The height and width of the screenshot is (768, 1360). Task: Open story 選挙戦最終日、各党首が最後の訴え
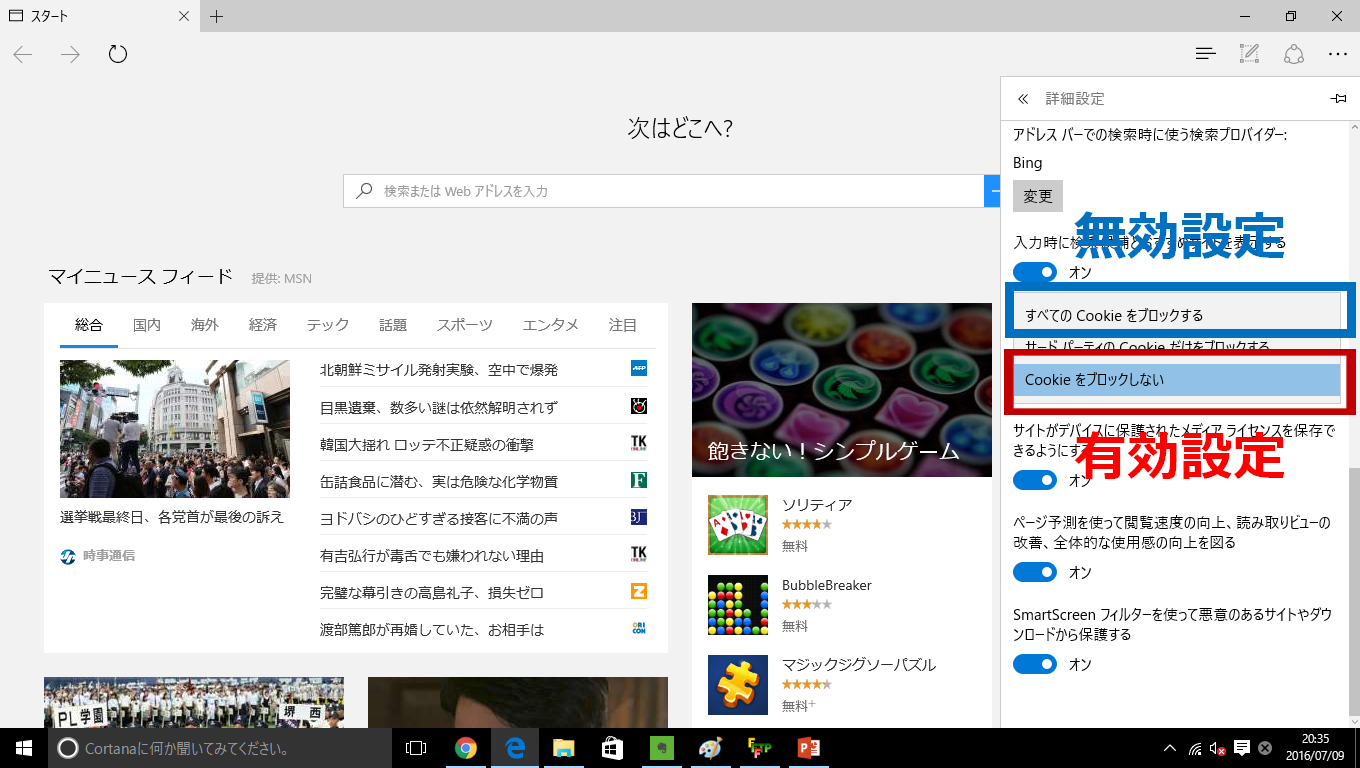[172, 517]
